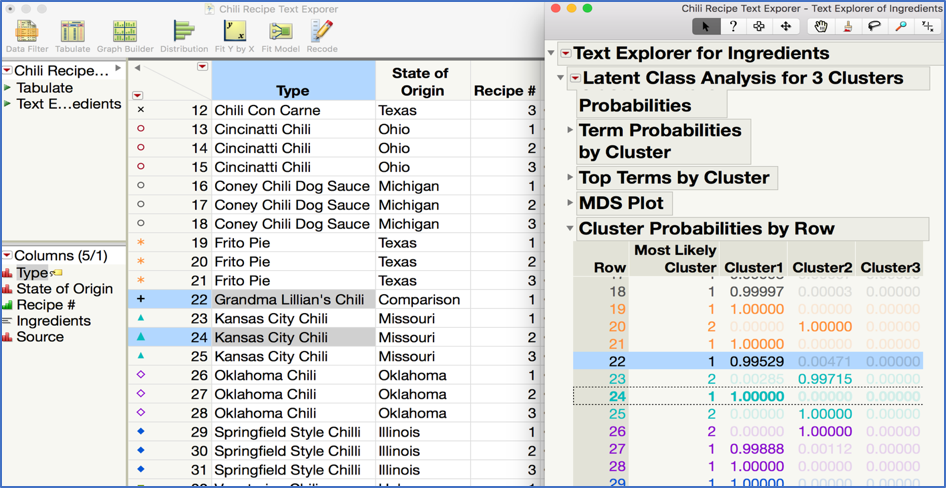Open red triangle menu for Text Explorer for Ingredients
Viewport: 946px width, 488px height.
pyautogui.click(x=566, y=53)
